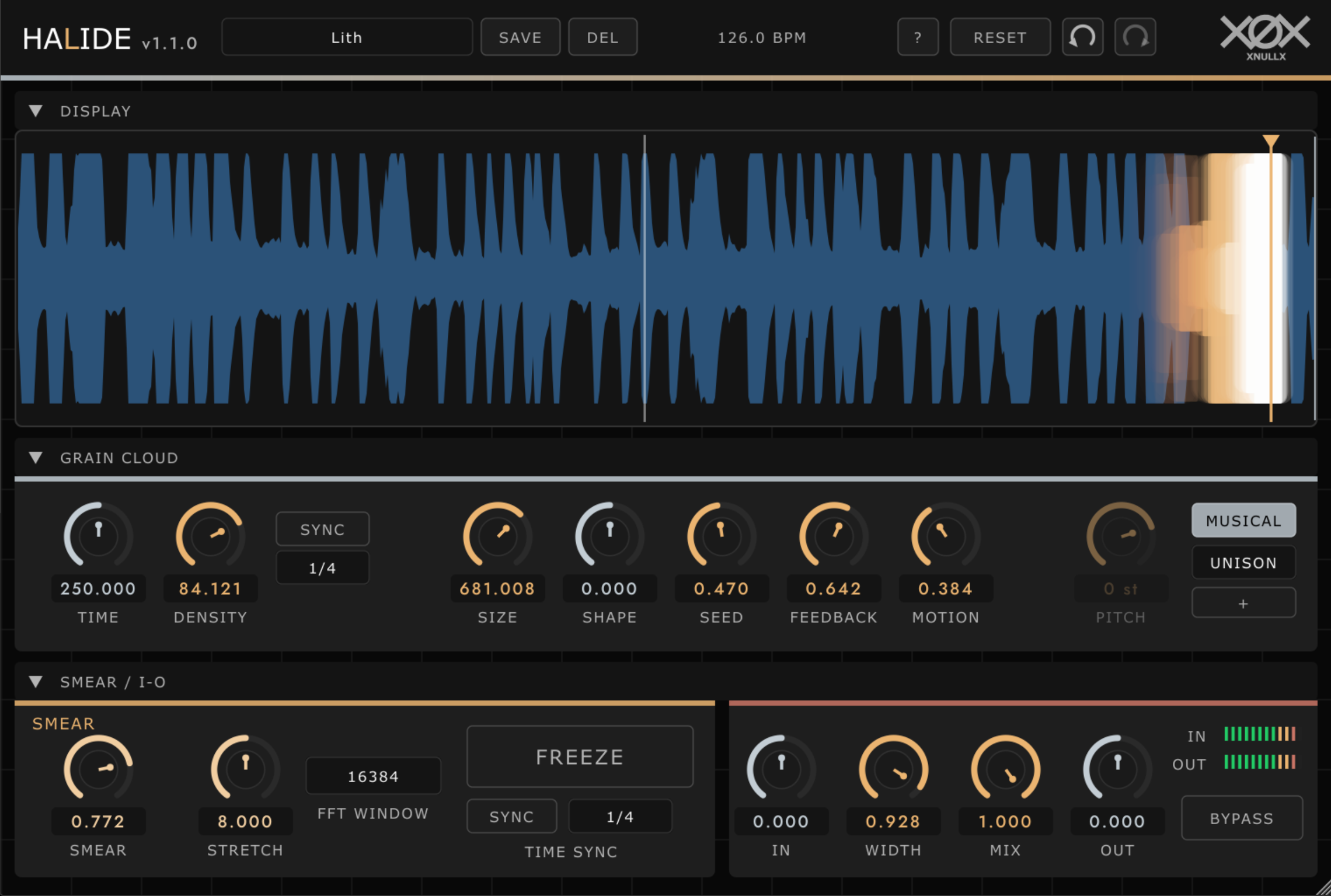Screen dimensions: 1331x896
Task: Click the FEEDBACK value 0.642 field
Action: coord(834,588)
